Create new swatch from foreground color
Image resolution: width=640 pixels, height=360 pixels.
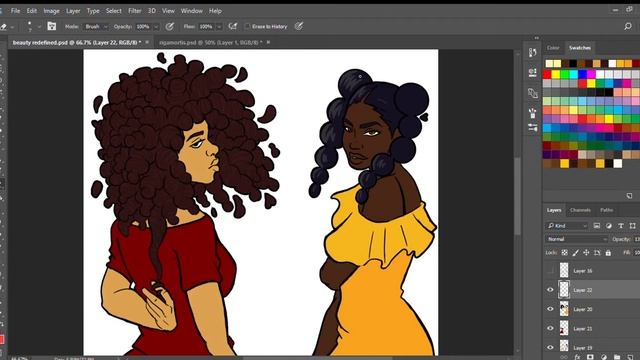click(x=629, y=196)
